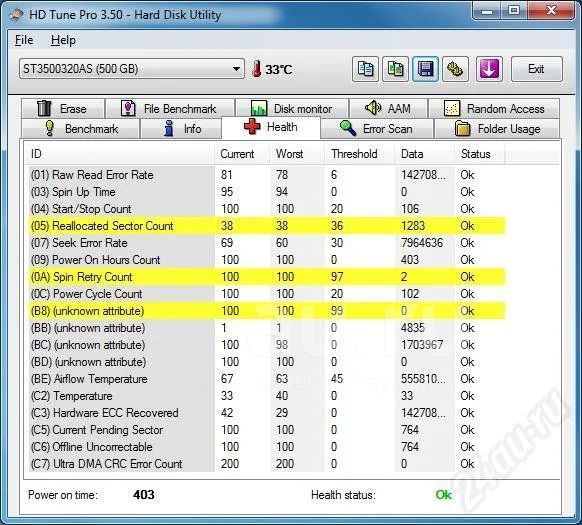The image size is (582, 525).
Task: Open the Error Scan tab
Action: point(377,128)
